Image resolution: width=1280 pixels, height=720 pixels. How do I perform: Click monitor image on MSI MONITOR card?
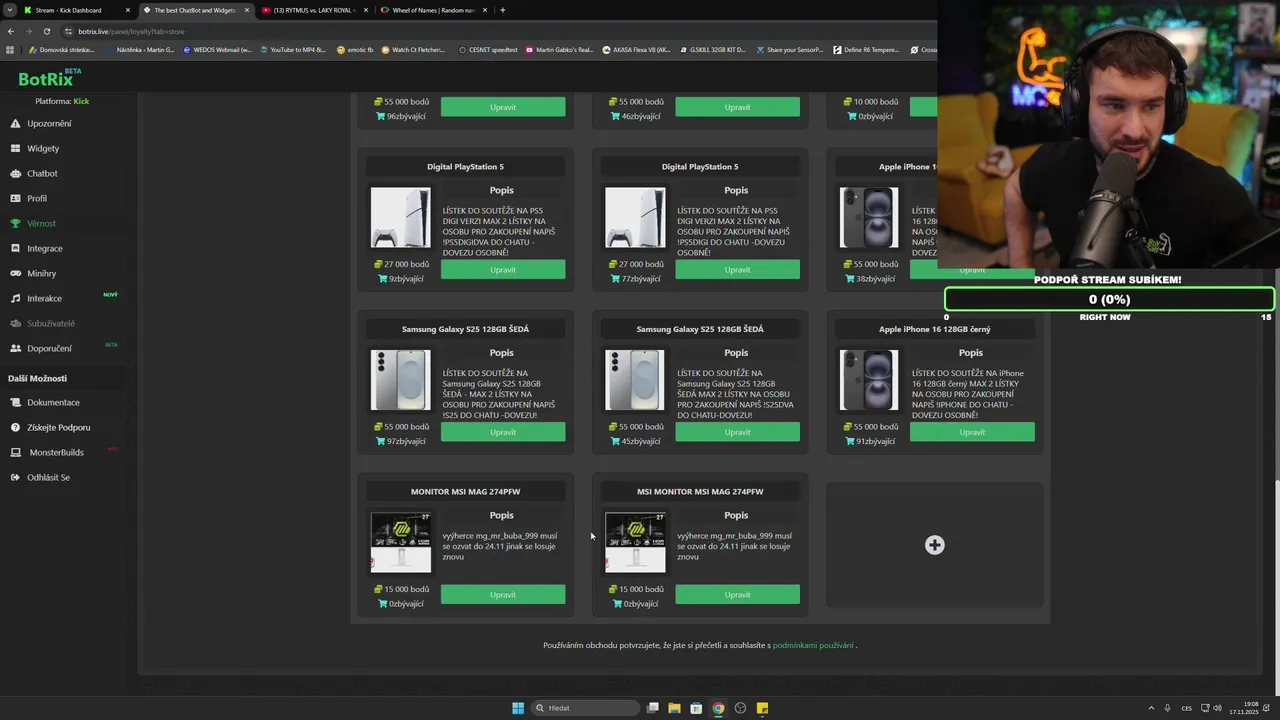coord(634,542)
